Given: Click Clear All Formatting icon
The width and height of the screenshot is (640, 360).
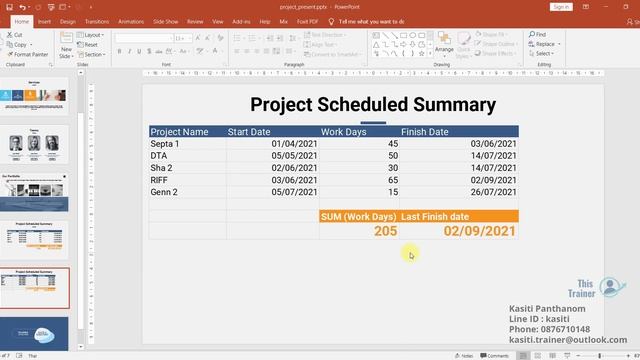Looking at the screenshot, I should [x=220, y=38].
